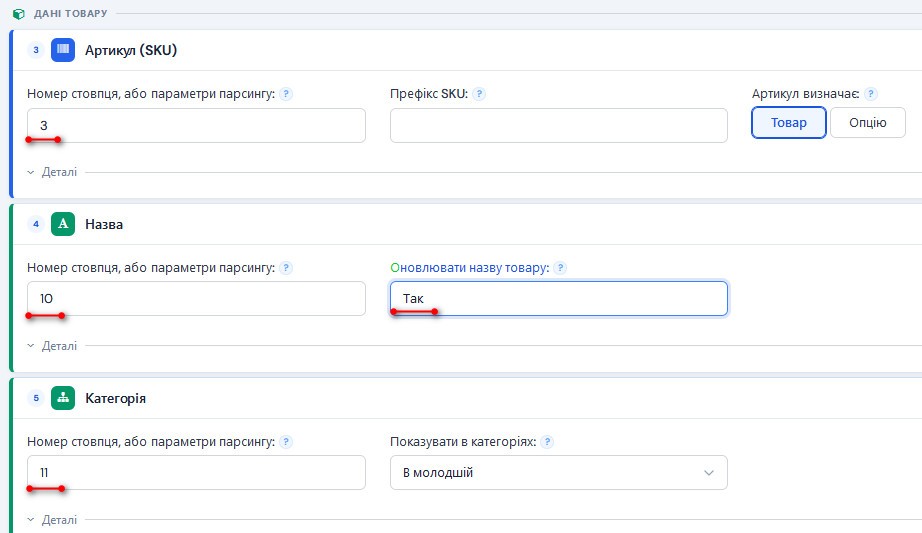Focus the SKU column number field containing 3

(x=196, y=125)
